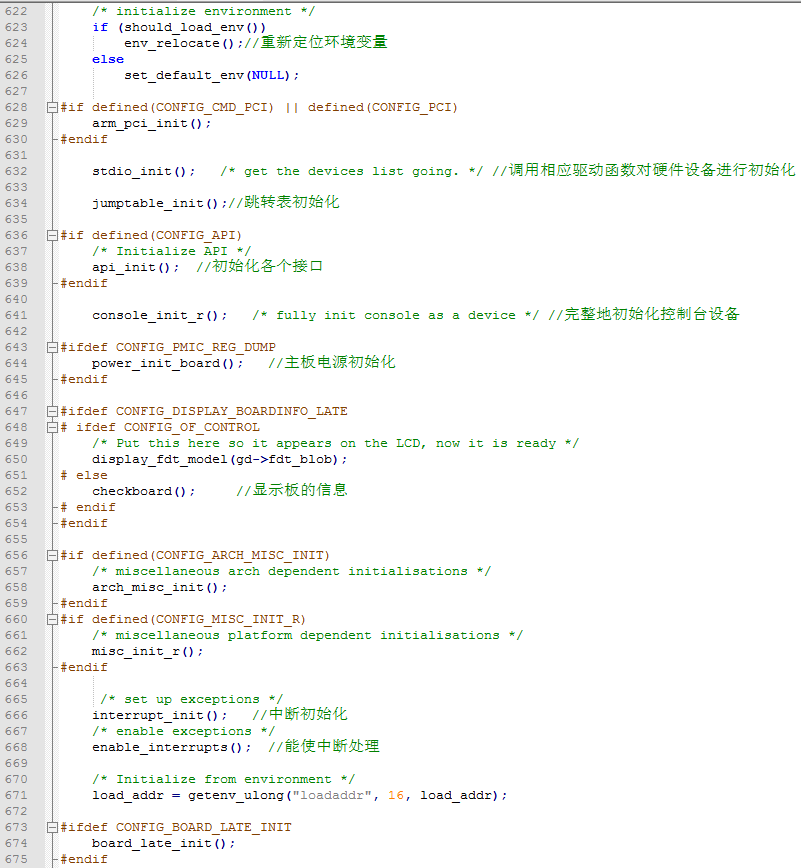Click the 'fully init console as a device' comment
This screenshot has width=801, height=868.
tap(395, 315)
